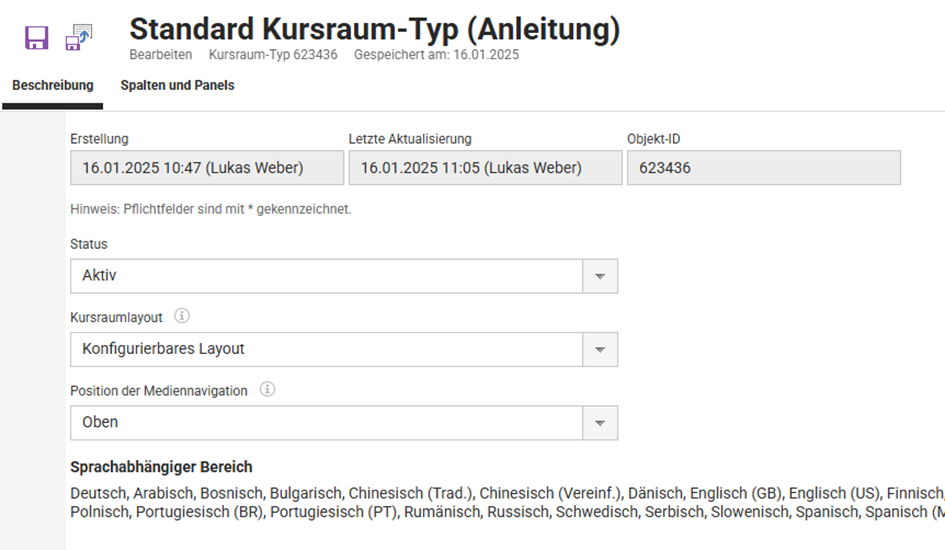Expand Position der Mediennavigation dropdown

[600, 423]
